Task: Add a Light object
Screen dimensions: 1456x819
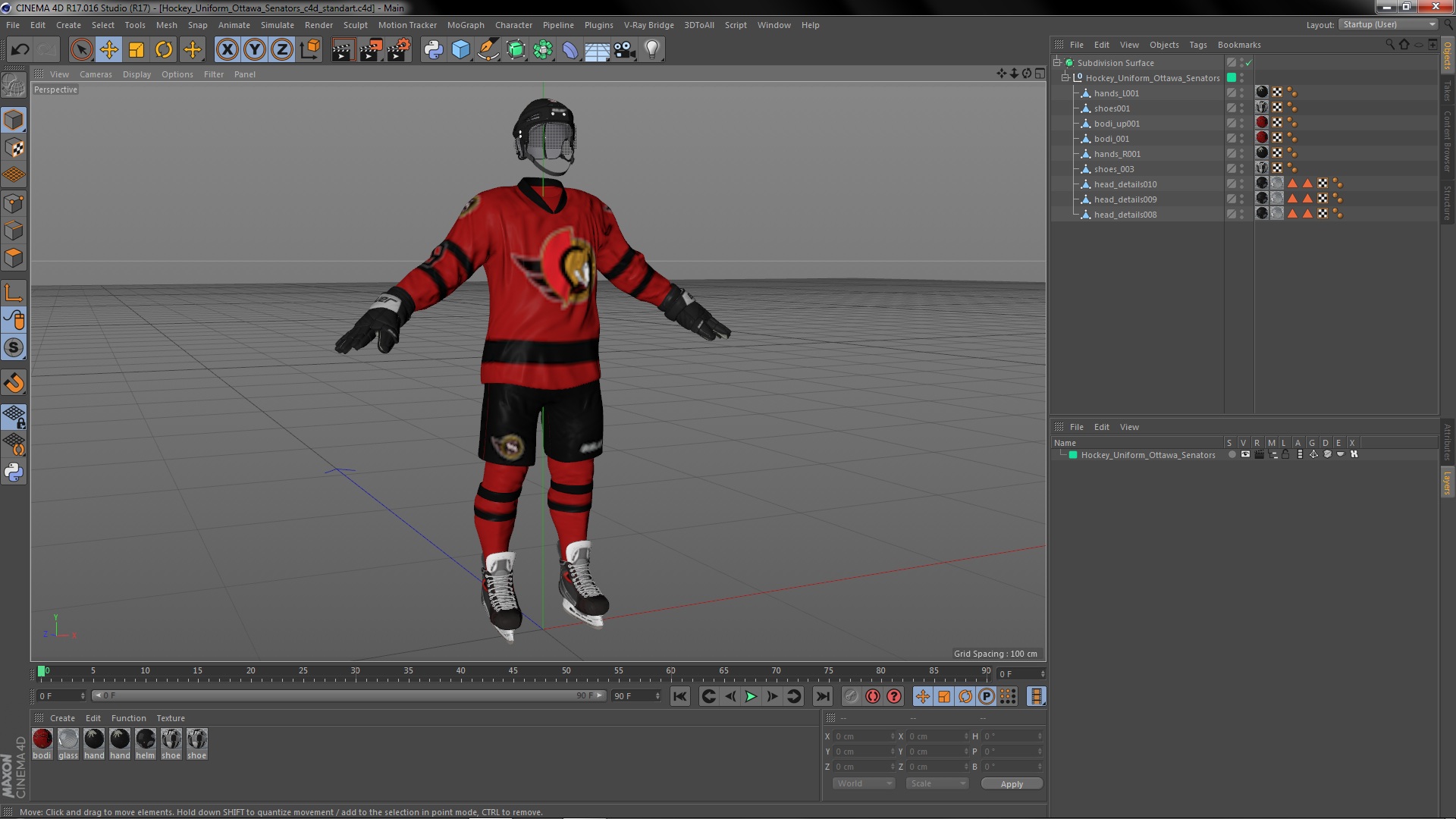Action: tap(652, 50)
